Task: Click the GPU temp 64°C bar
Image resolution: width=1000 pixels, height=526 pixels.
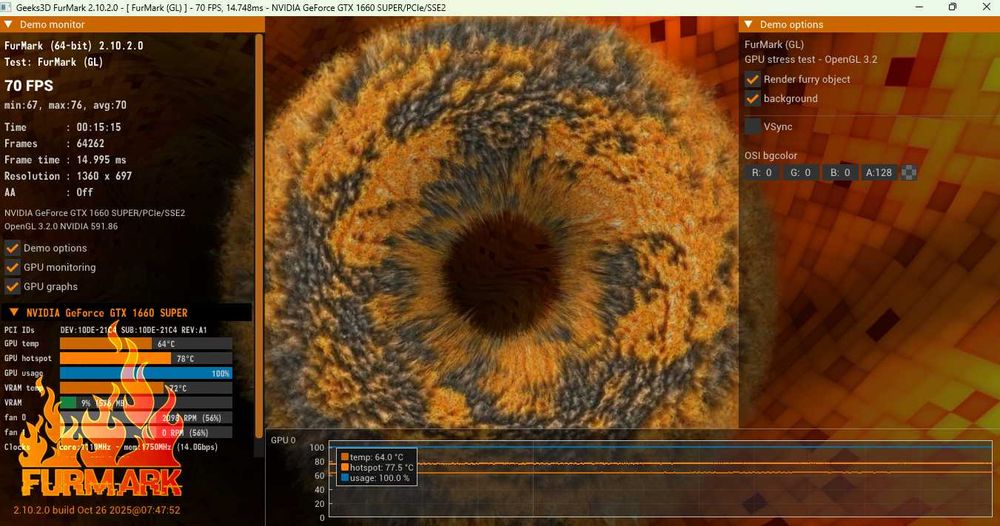Action: (x=146, y=344)
